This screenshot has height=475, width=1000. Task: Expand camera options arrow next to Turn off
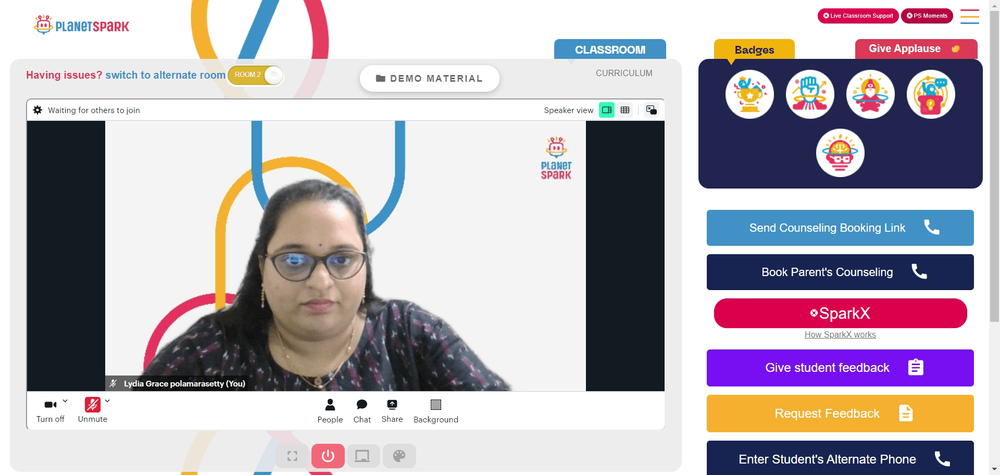pos(65,401)
